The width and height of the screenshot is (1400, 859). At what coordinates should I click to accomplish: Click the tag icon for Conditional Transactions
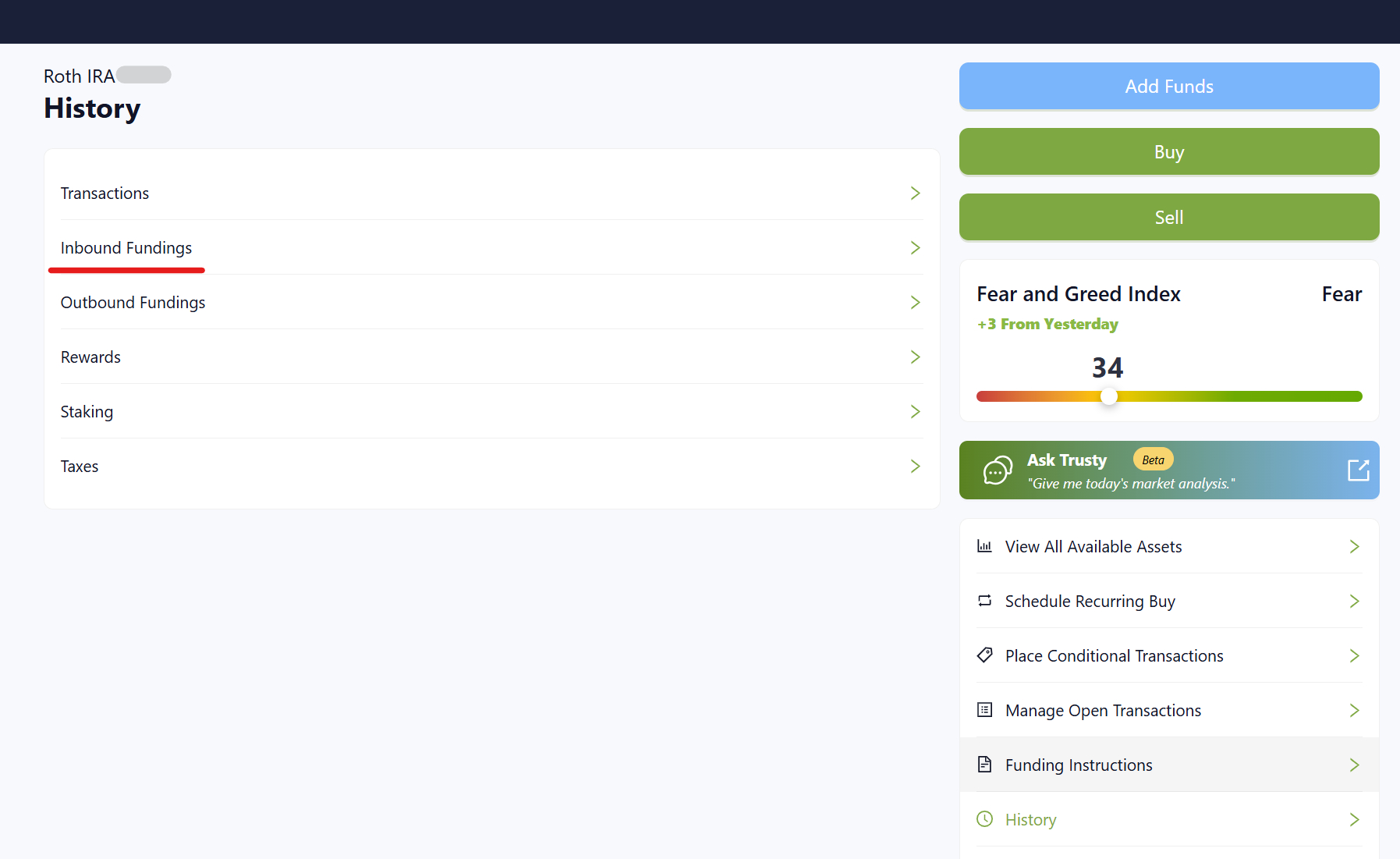click(x=984, y=655)
